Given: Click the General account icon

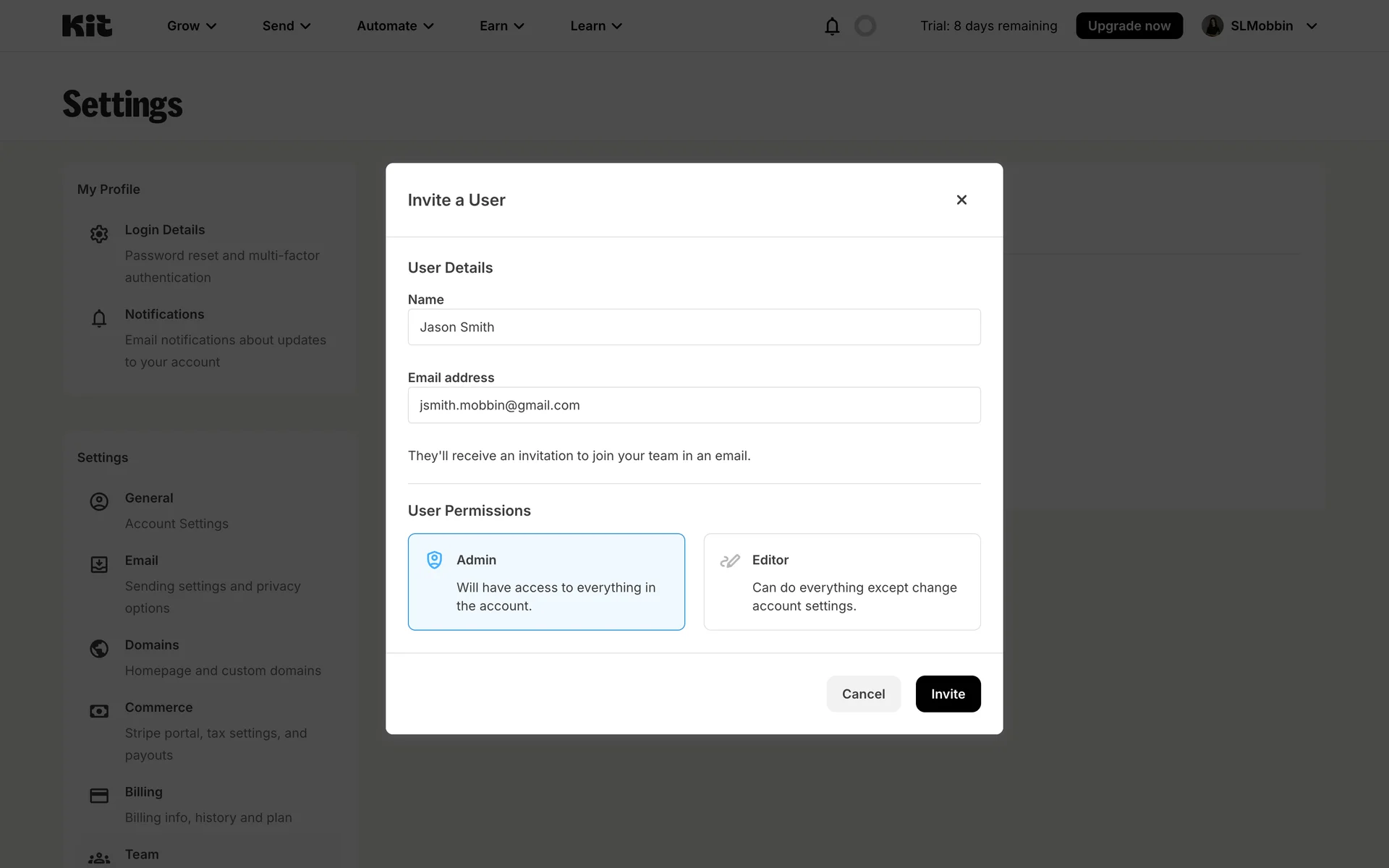Looking at the screenshot, I should point(99,501).
